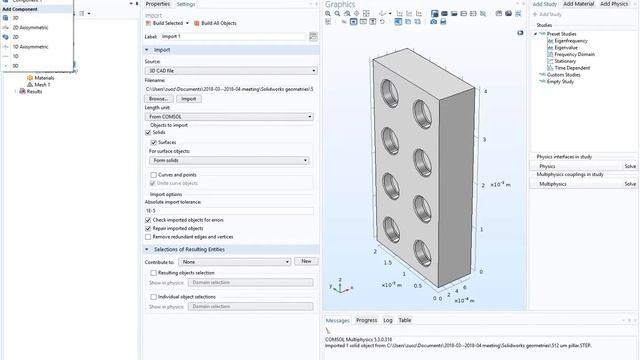This screenshot has height=360, width=640.
Task: Click the Filename path field
Action: 229,89
